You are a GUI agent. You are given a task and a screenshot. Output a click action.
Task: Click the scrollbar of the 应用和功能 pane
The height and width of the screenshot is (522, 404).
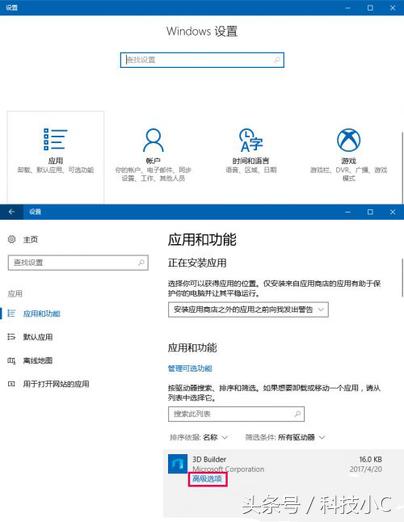click(x=402, y=277)
